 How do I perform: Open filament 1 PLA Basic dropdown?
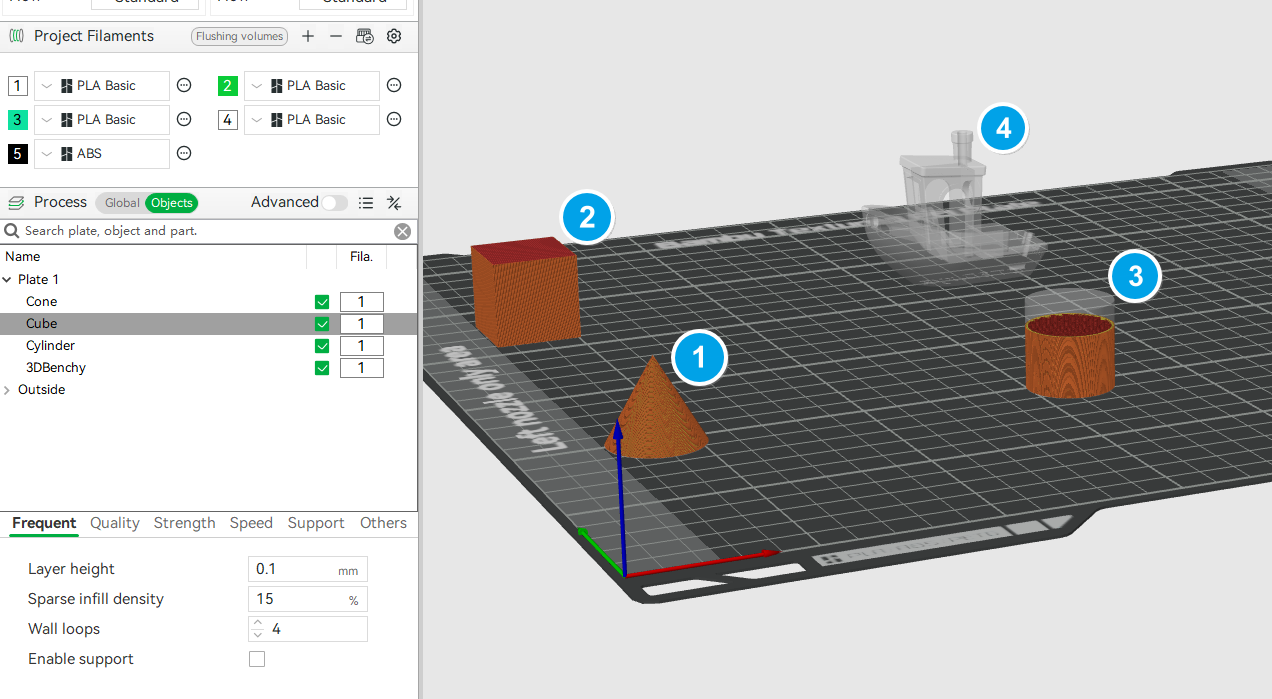(102, 86)
